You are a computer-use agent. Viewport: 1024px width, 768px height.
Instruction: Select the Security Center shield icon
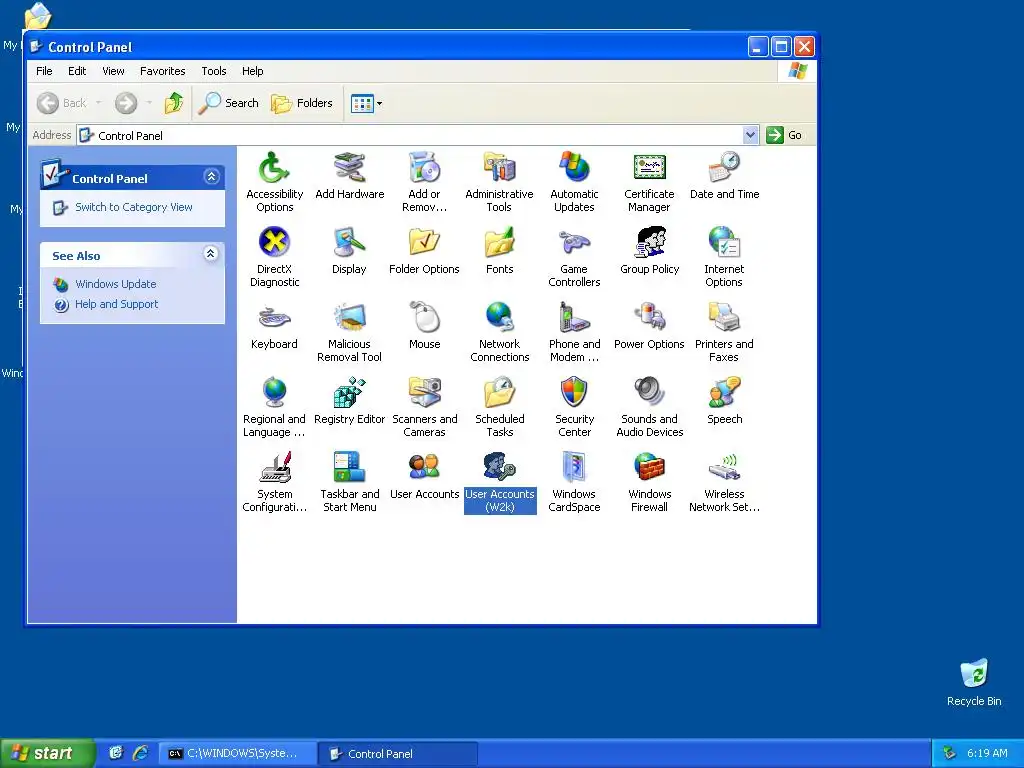[574, 393]
